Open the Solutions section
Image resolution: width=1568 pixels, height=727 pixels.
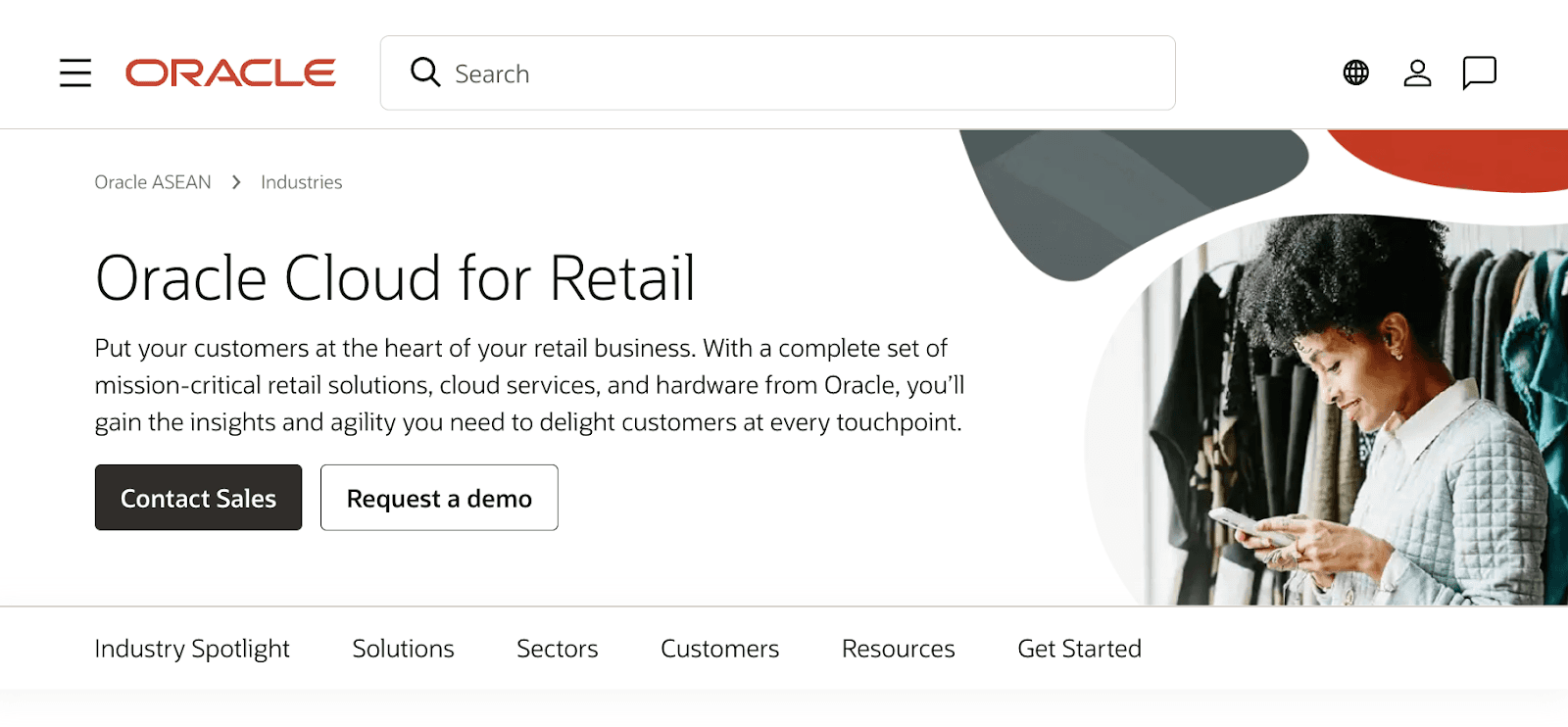402,648
